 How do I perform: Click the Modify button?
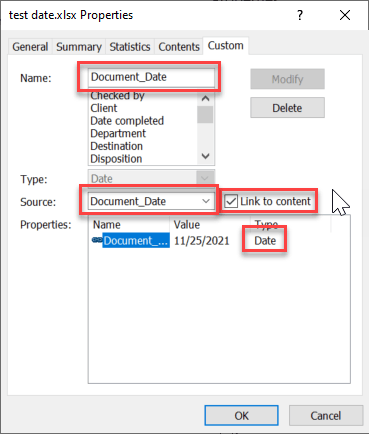click(287, 79)
